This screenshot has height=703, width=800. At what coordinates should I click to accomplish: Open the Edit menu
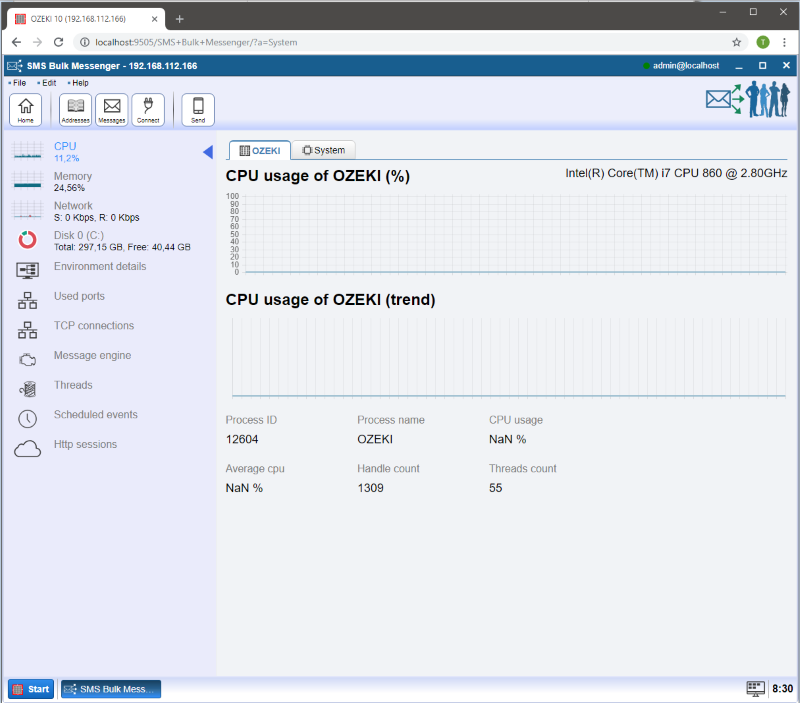tap(48, 83)
